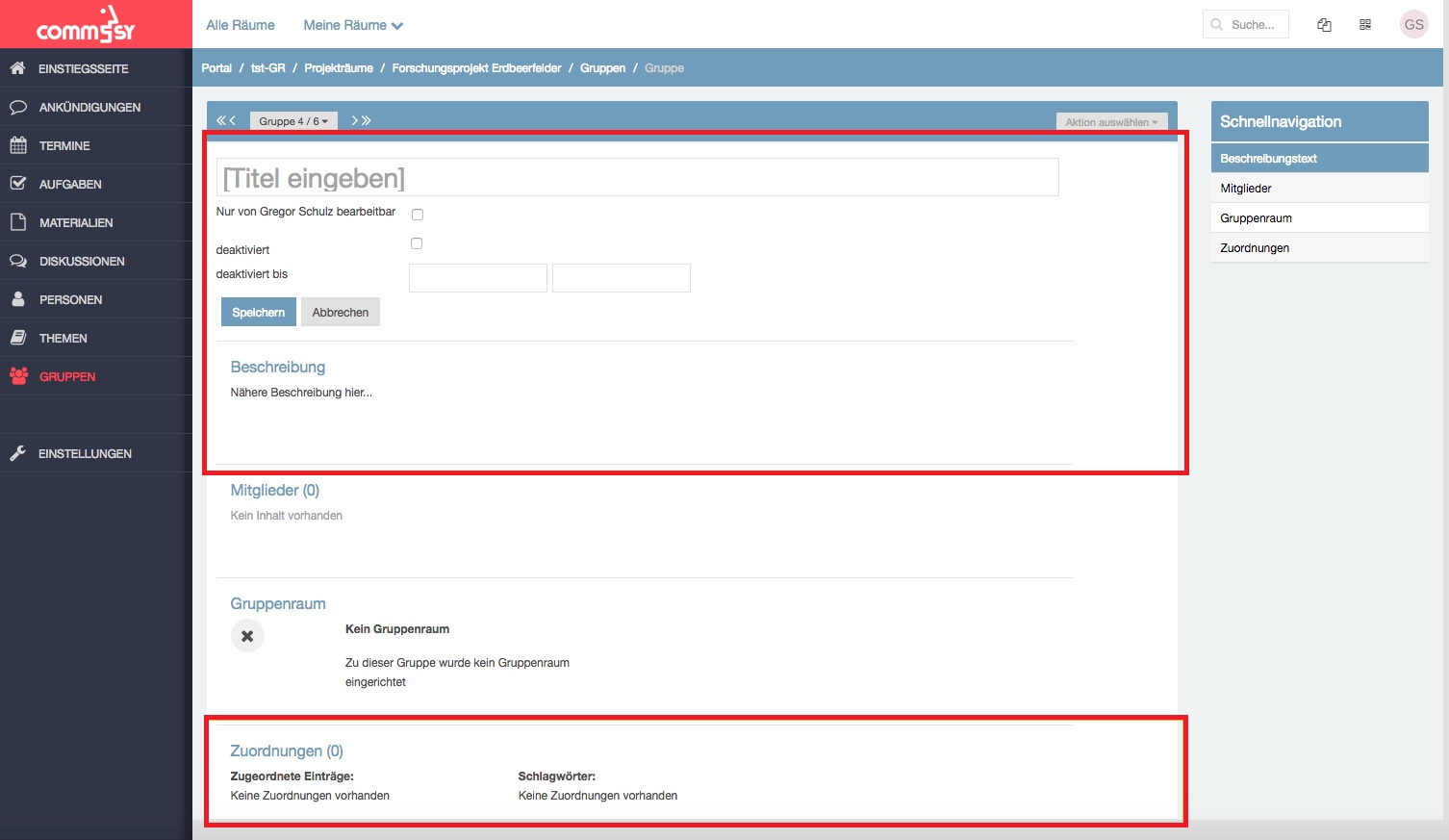Follow the 'Gruppen' breadcrumb link
This screenshot has width=1449, height=840.
click(603, 68)
